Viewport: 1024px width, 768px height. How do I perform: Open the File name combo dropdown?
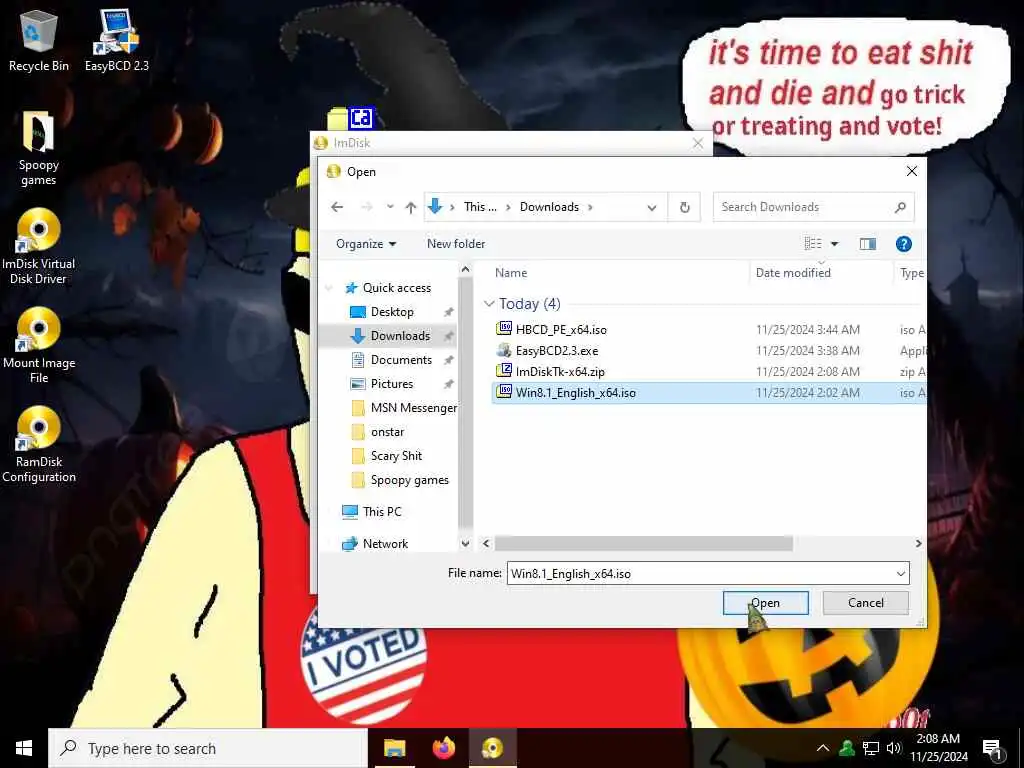coord(901,574)
